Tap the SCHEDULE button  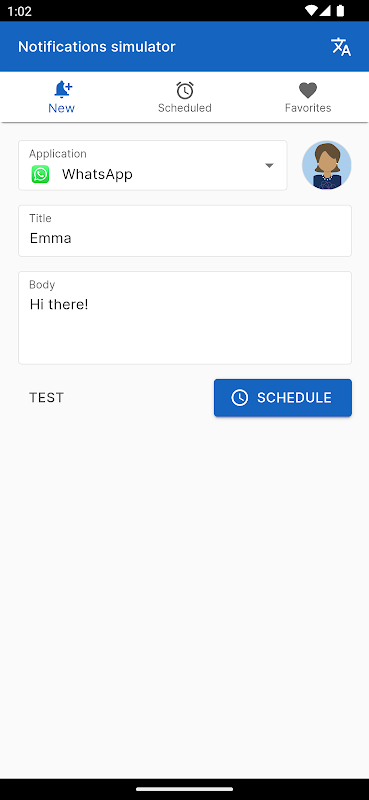click(283, 398)
